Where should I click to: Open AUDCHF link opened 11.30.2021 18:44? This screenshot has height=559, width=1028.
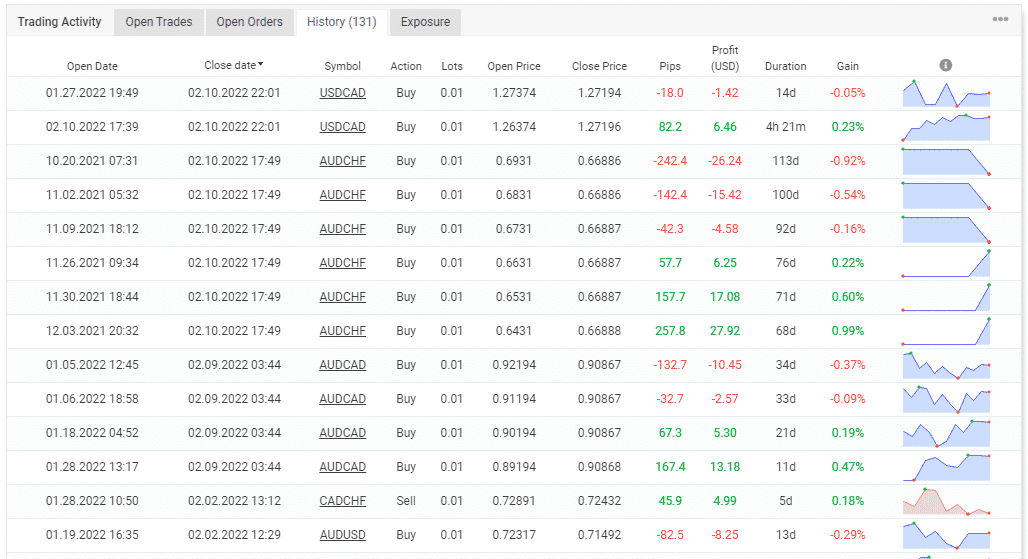(x=342, y=298)
